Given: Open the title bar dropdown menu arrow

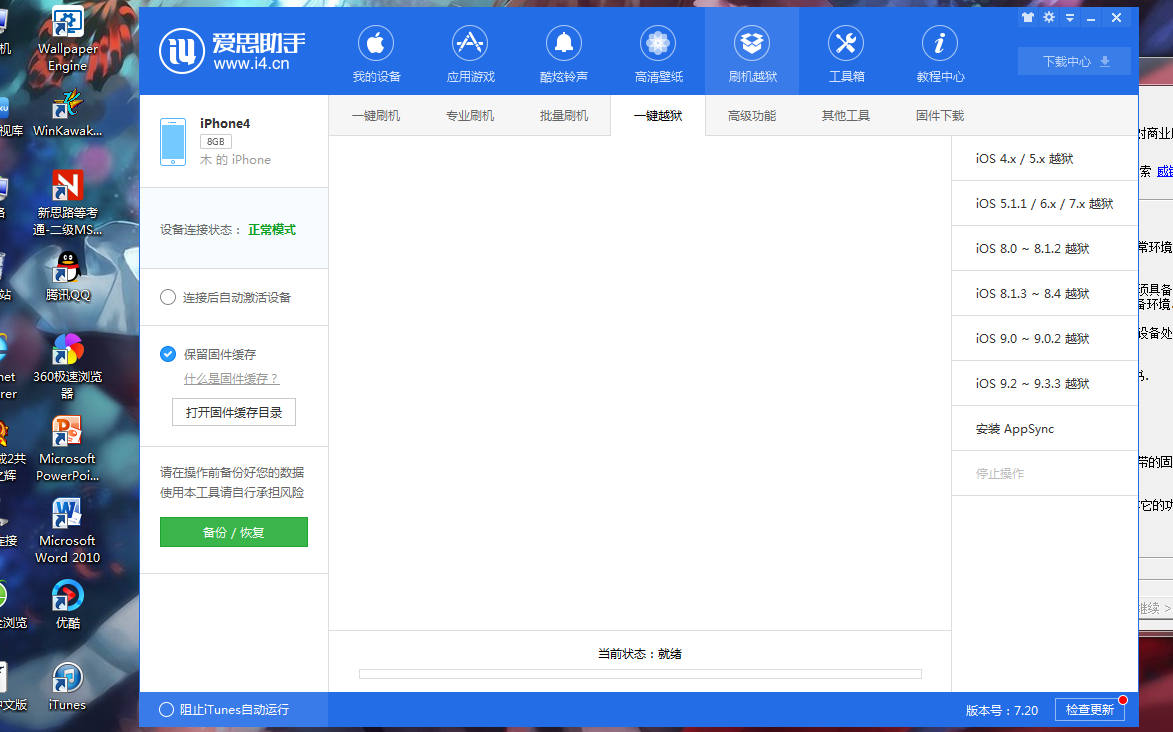Looking at the screenshot, I should pyautogui.click(x=1070, y=18).
